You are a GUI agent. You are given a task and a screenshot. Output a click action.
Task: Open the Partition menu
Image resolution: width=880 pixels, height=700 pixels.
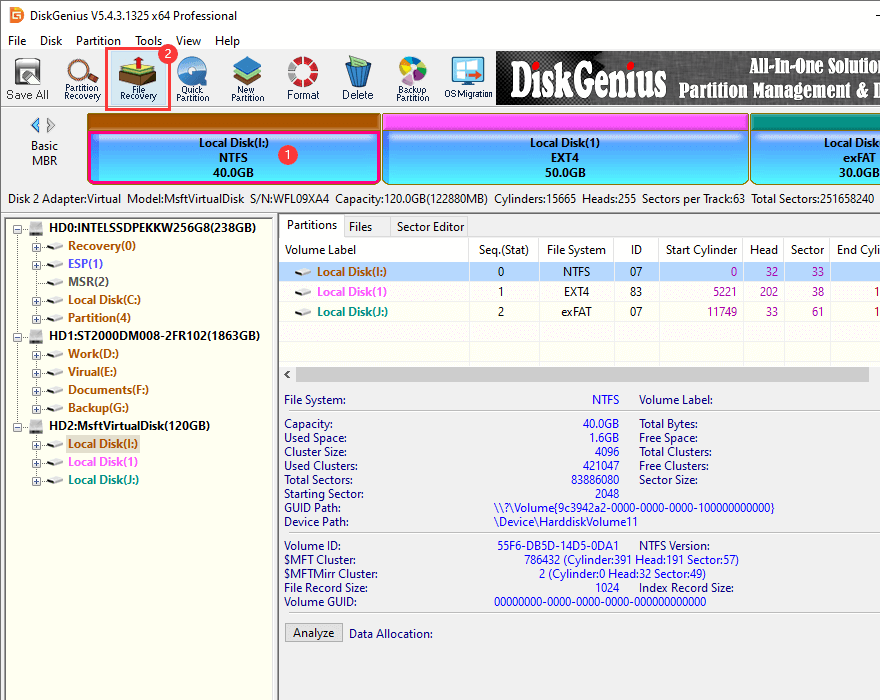98,41
